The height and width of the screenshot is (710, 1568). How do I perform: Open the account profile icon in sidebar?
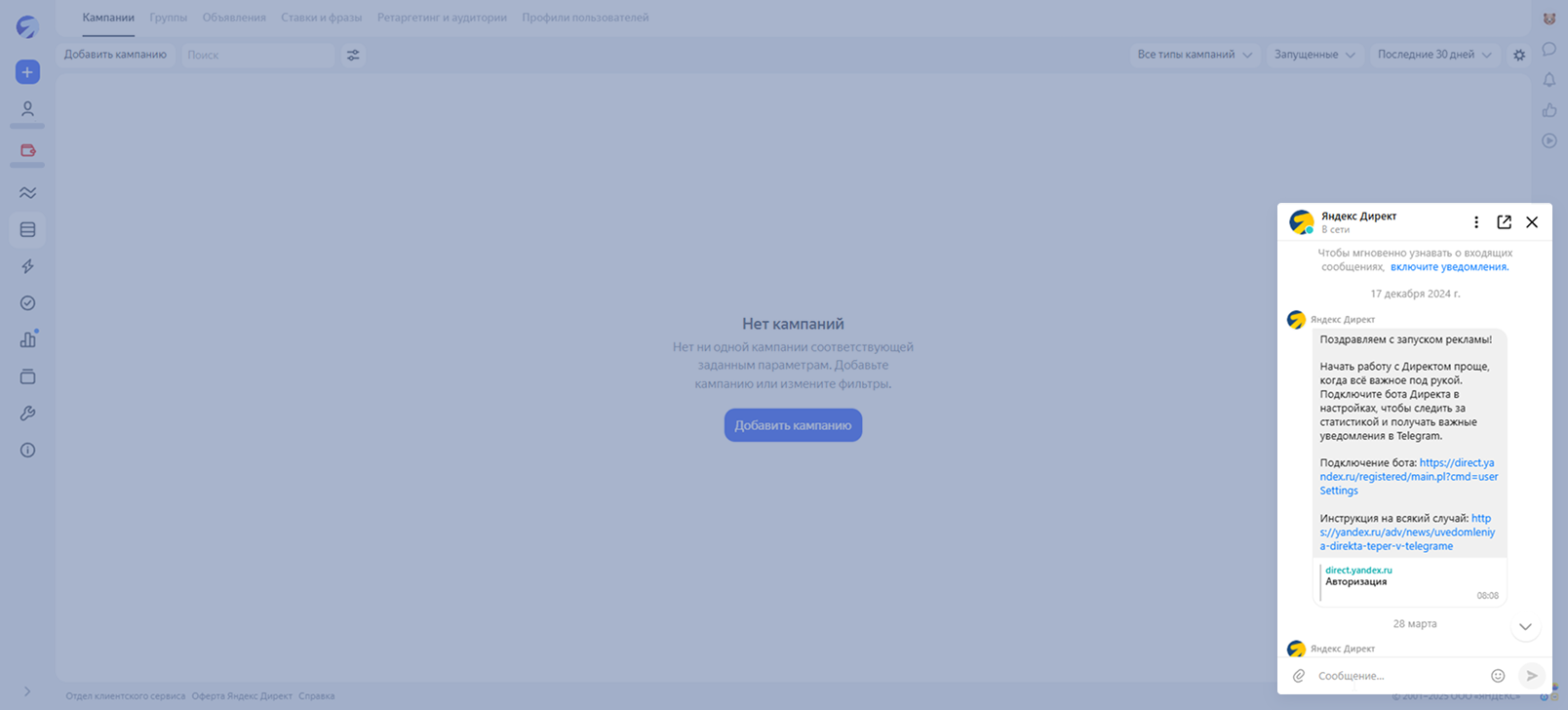(27, 109)
